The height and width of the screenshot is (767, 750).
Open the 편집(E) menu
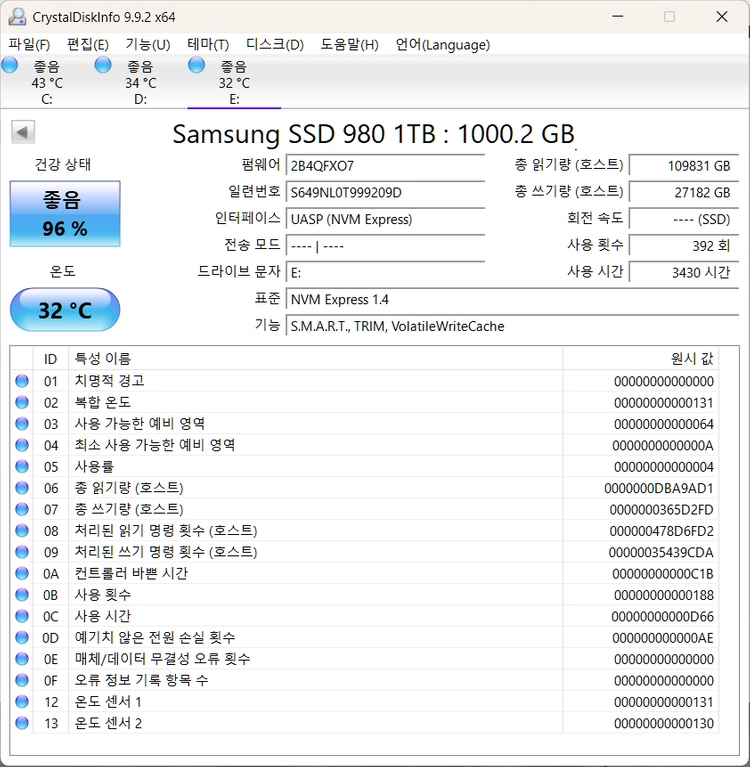(88, 45)
